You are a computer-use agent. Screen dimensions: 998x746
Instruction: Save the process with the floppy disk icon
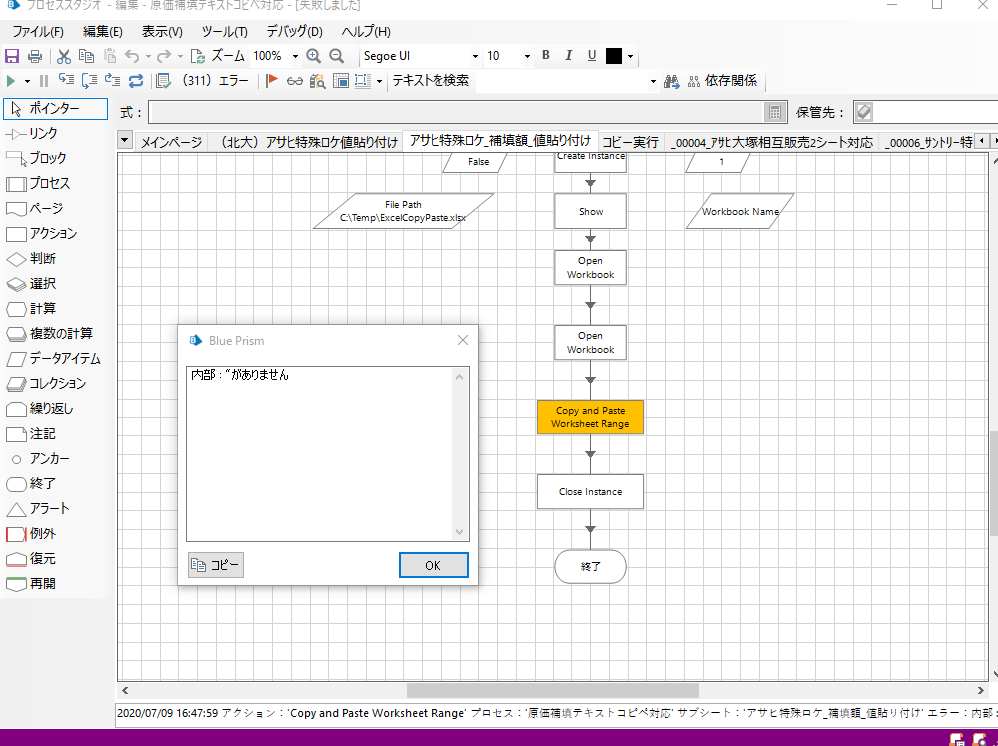(12, 56)
